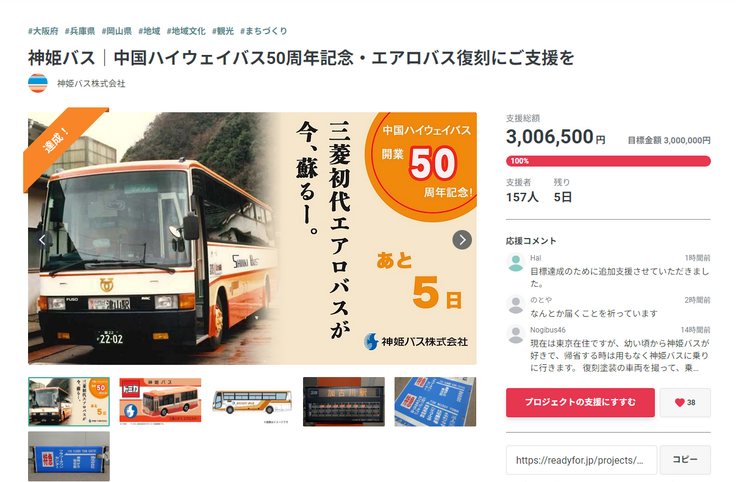Select the Tomica bus thumbnail
This screenshot has height=482, width=736.
click(161, 401)
